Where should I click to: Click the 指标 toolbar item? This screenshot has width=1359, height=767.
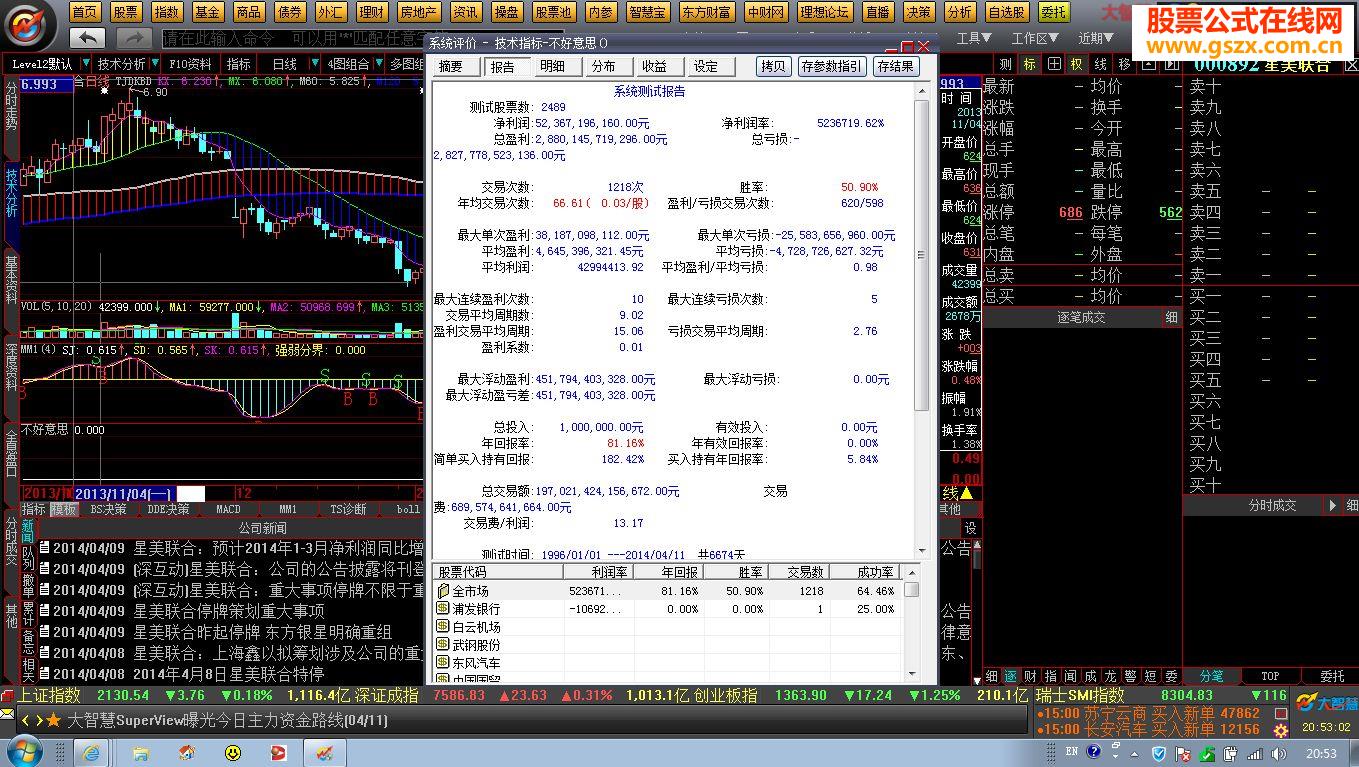(x=238, y=64)
